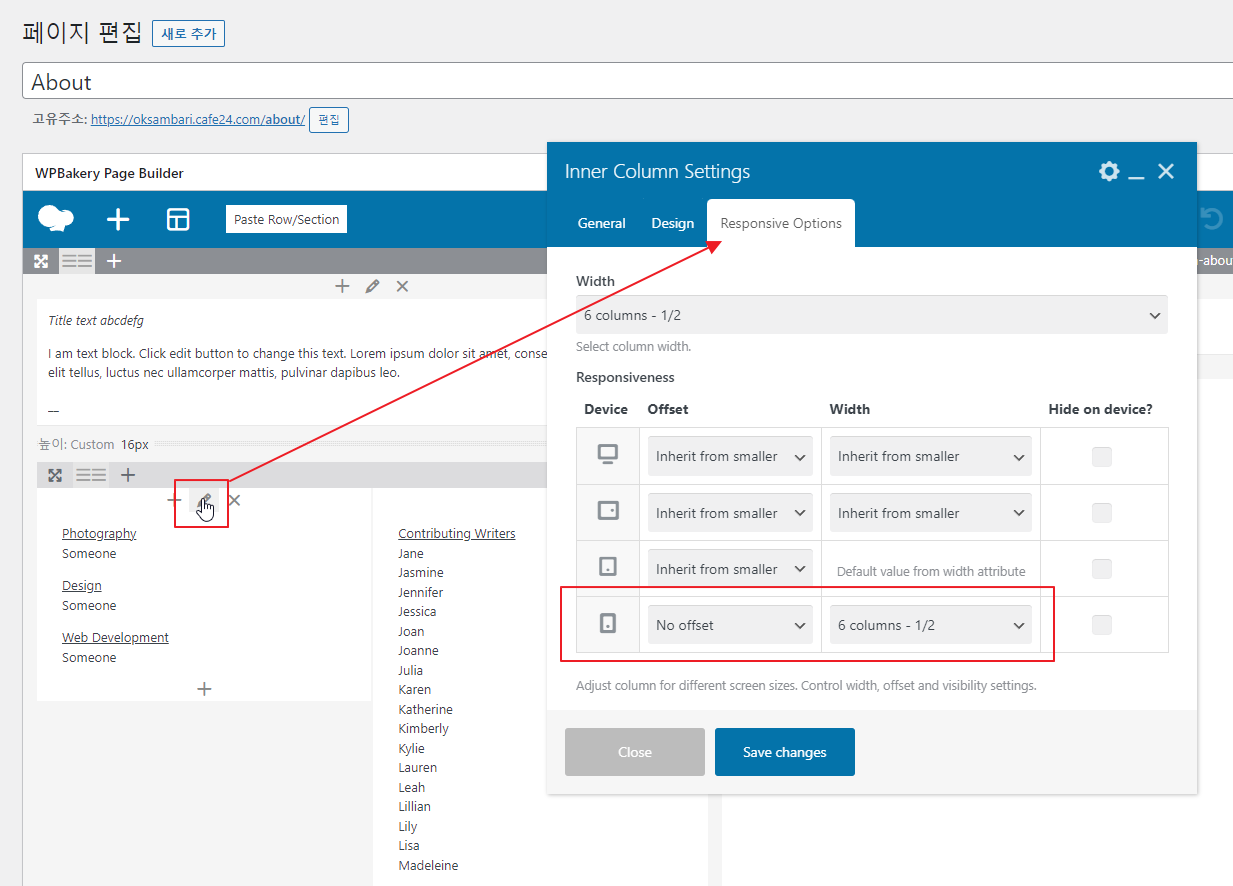Click the inner row drag handle icon

[55, 475]
